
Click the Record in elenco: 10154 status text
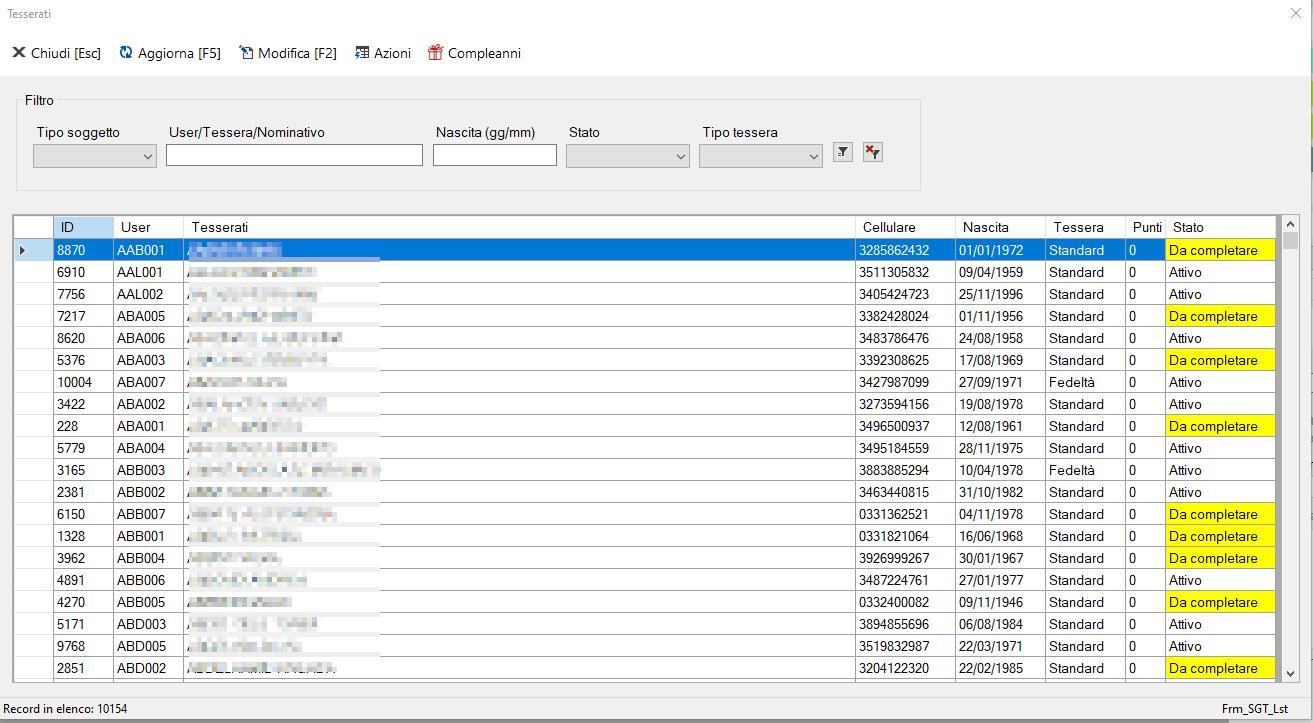coord(65,709)
